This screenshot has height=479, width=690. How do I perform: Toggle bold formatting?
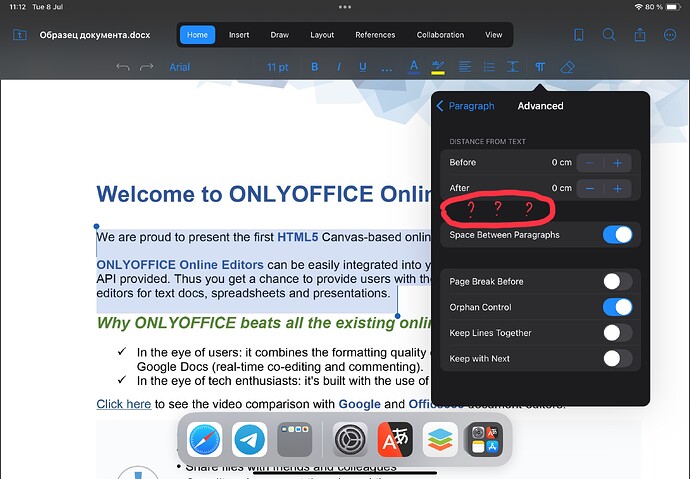(x=314, y=67)
